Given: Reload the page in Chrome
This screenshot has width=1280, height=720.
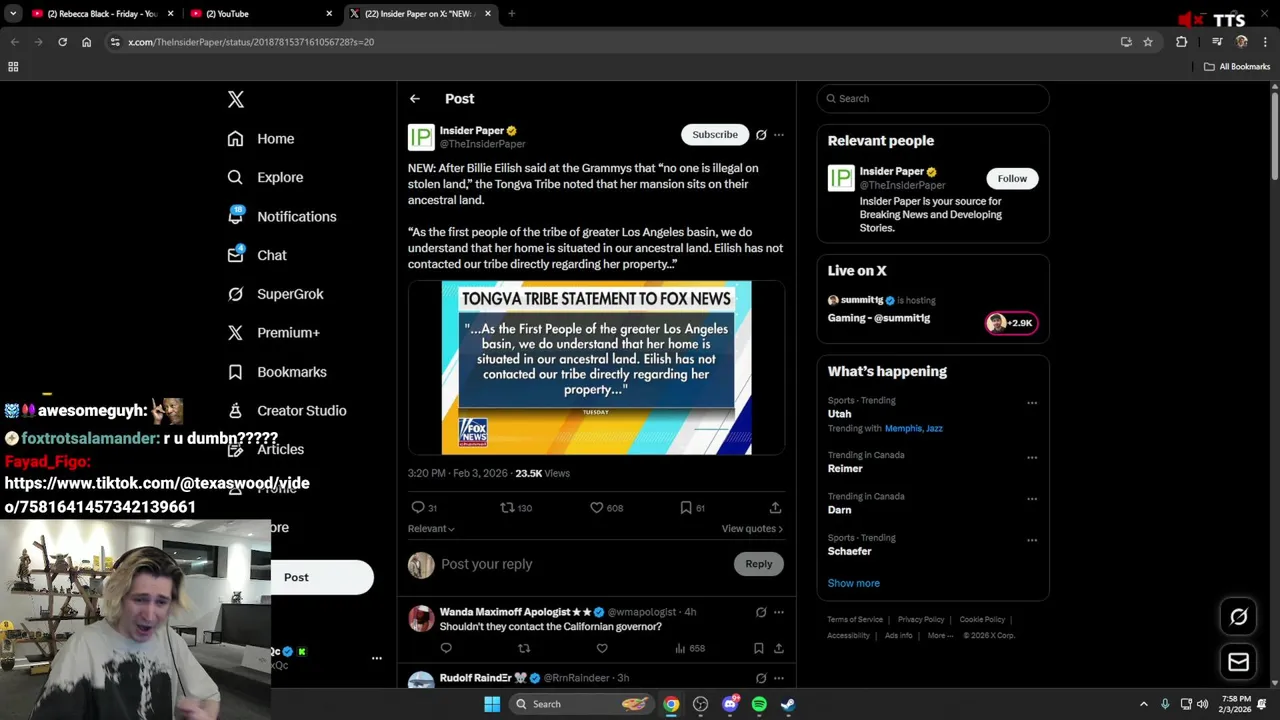Looking at the screenshot, I should (x=62, y=42).
